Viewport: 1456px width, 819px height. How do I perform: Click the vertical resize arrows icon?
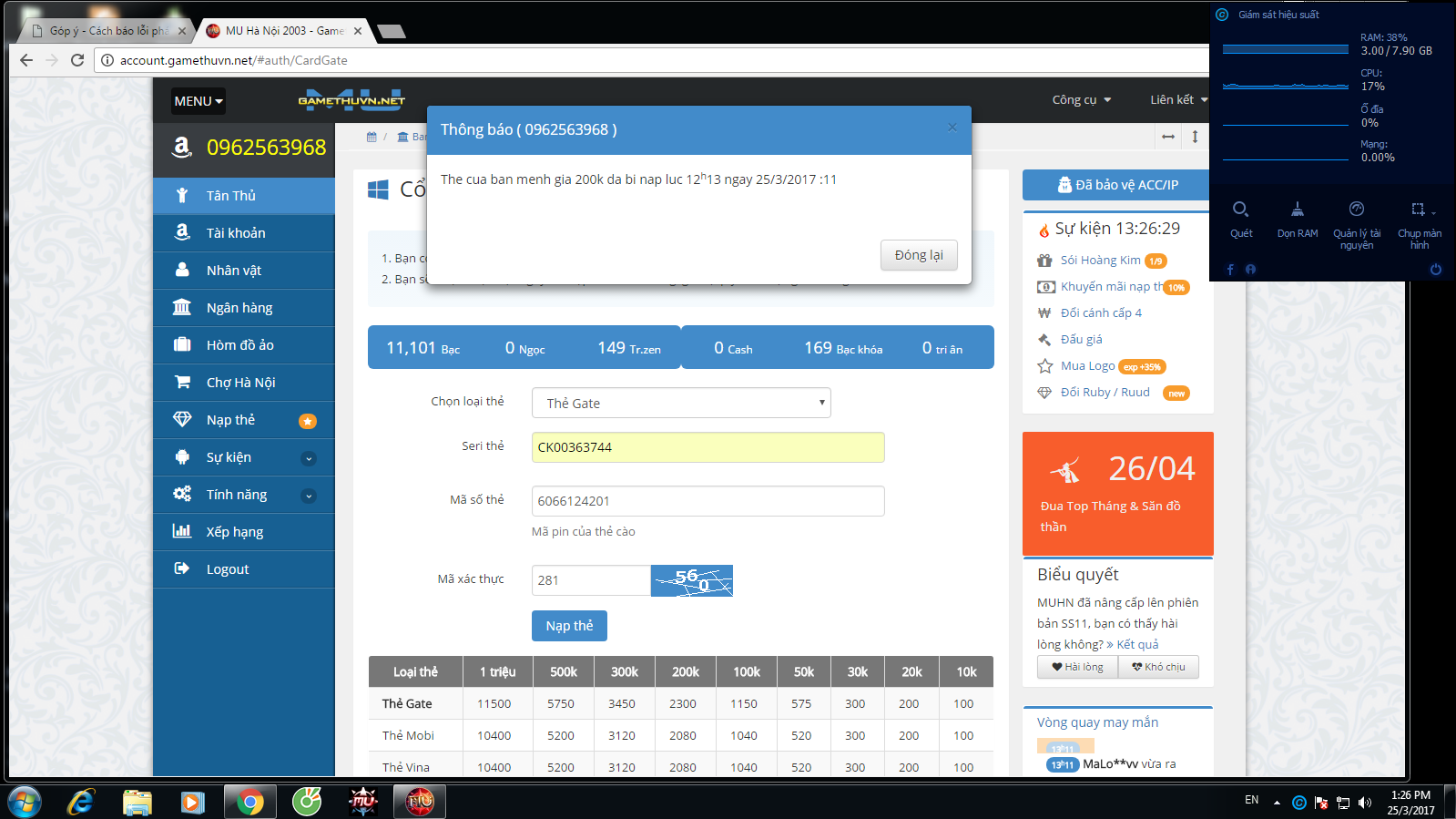click(1195, 137)
